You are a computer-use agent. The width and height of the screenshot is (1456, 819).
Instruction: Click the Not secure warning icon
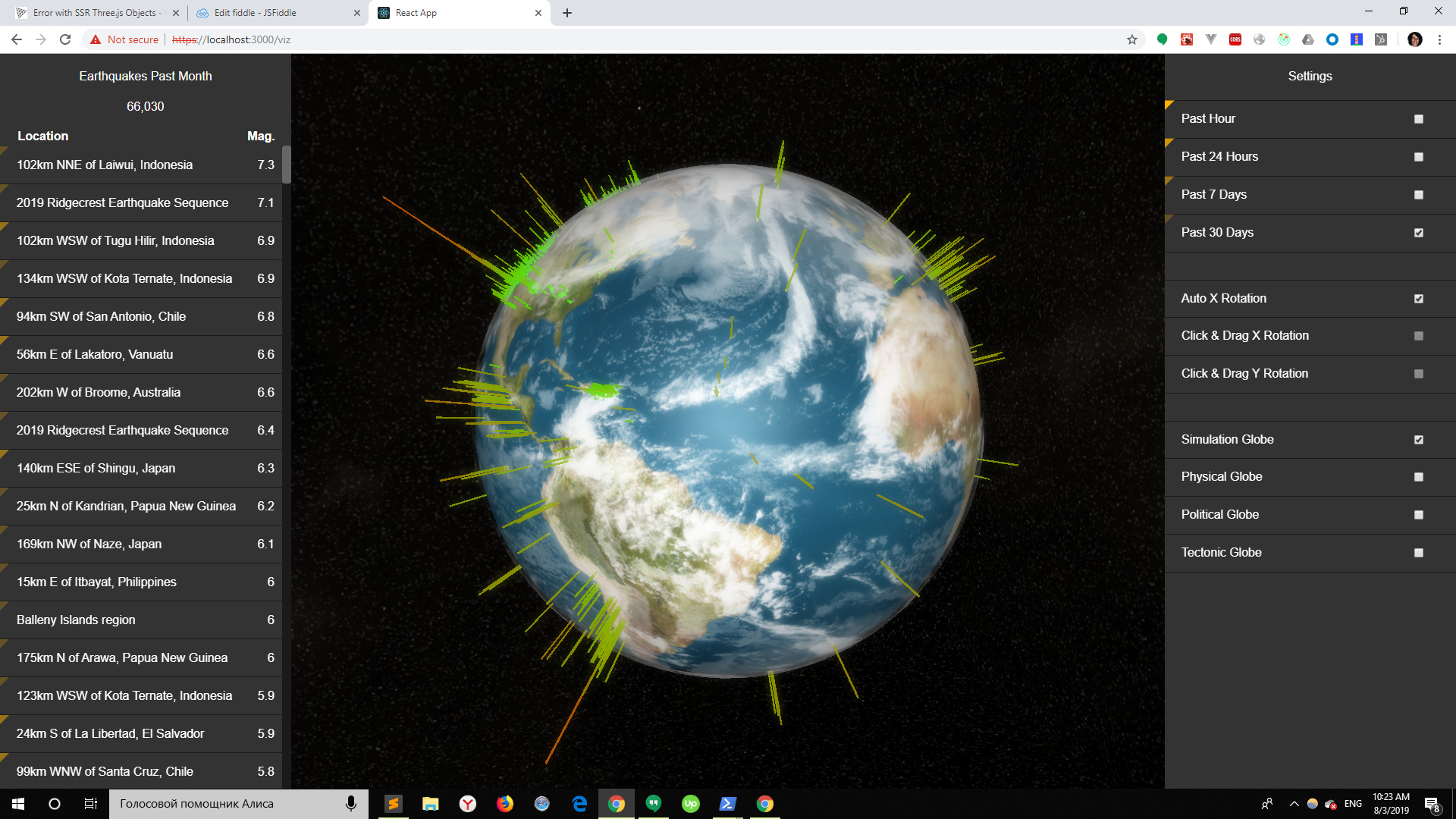pyautogui.click(x=96, y=39)
